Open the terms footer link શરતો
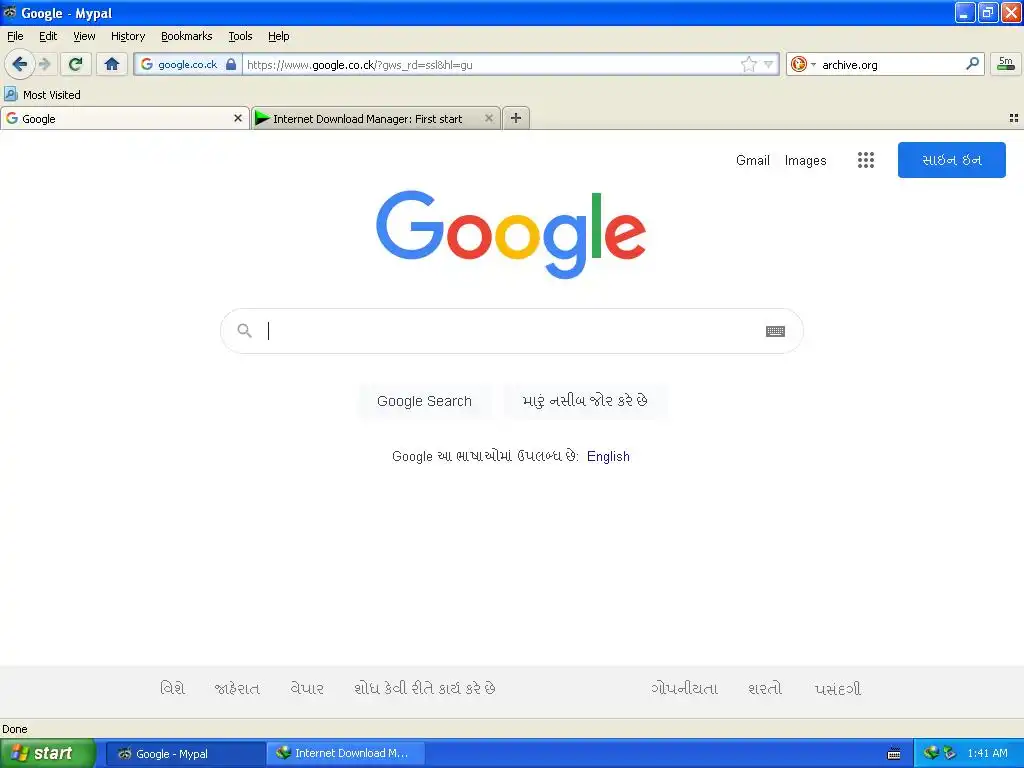This screenshot has height=768, width=1024. tap(765, 688)
